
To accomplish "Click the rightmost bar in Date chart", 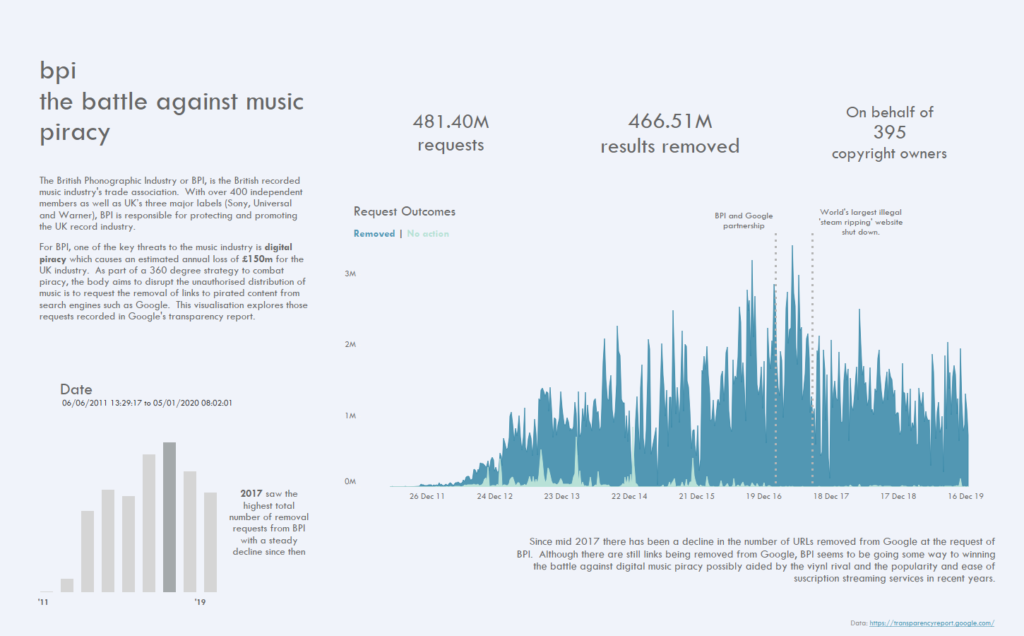I will 210,541.
